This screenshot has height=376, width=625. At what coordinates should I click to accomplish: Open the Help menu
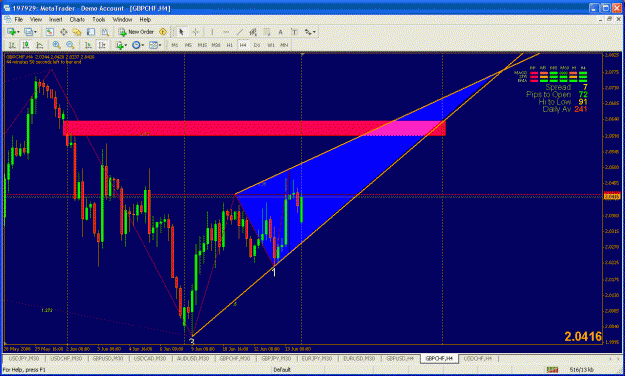(x=145, y=20)
